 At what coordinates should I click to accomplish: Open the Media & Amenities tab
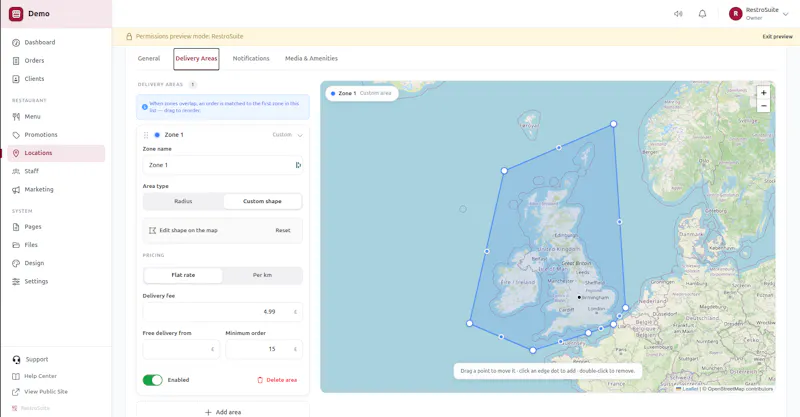coord(311,59)
